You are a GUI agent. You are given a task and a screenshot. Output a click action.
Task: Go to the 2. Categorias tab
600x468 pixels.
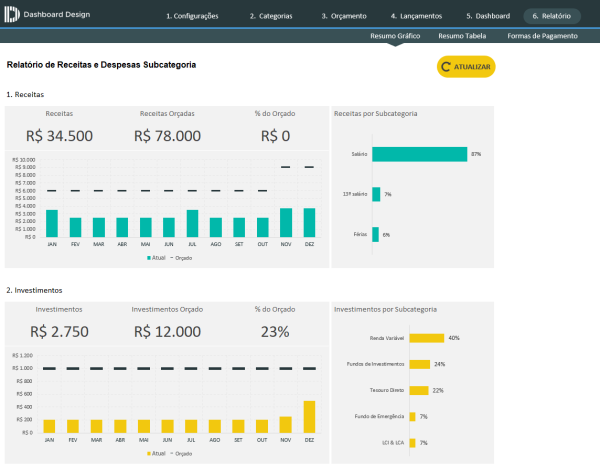(269, 16)
